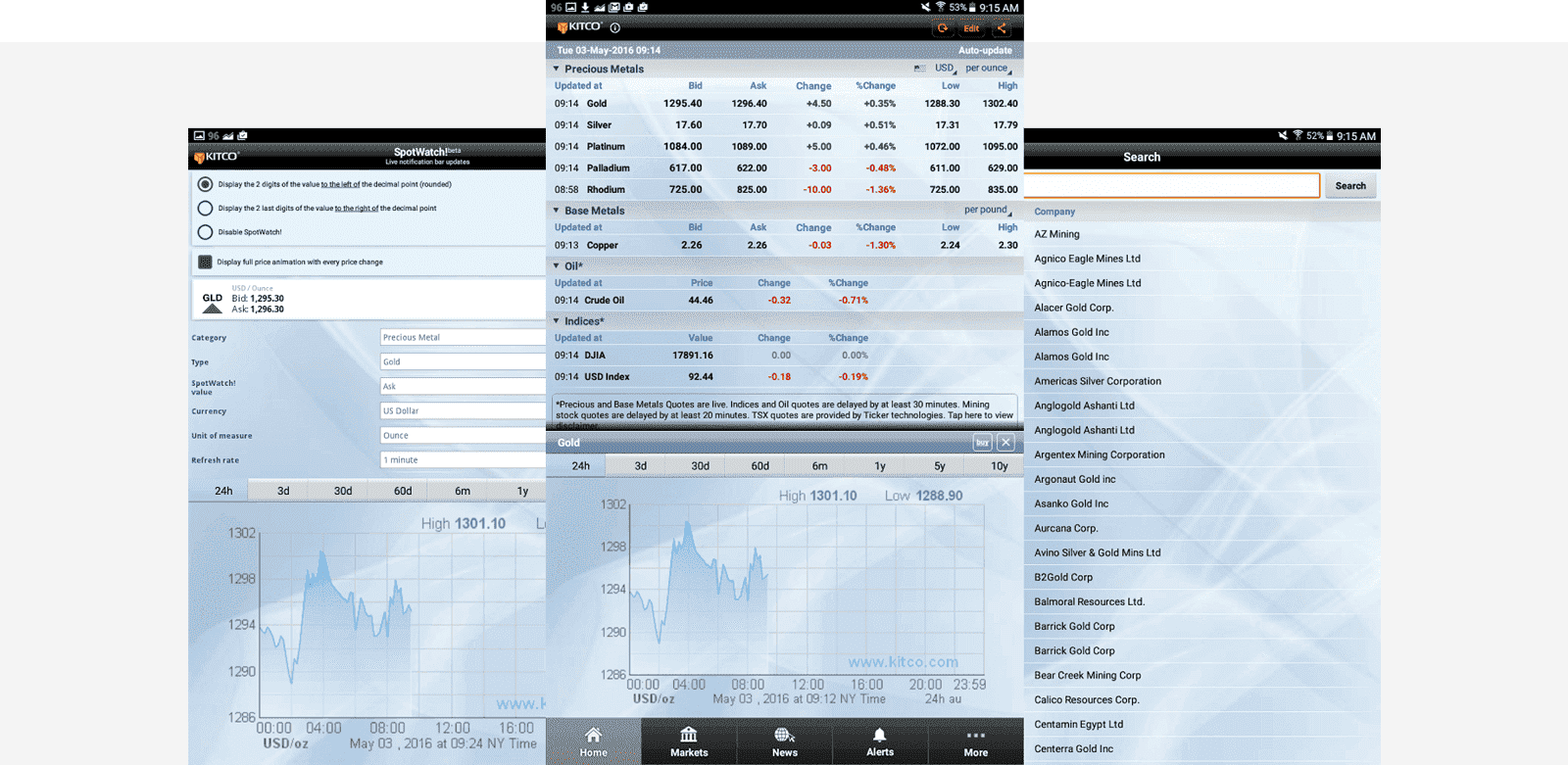Tap download icon in center status bar
The width and height of the screenshot is (1568, 765).
(585, 7)
